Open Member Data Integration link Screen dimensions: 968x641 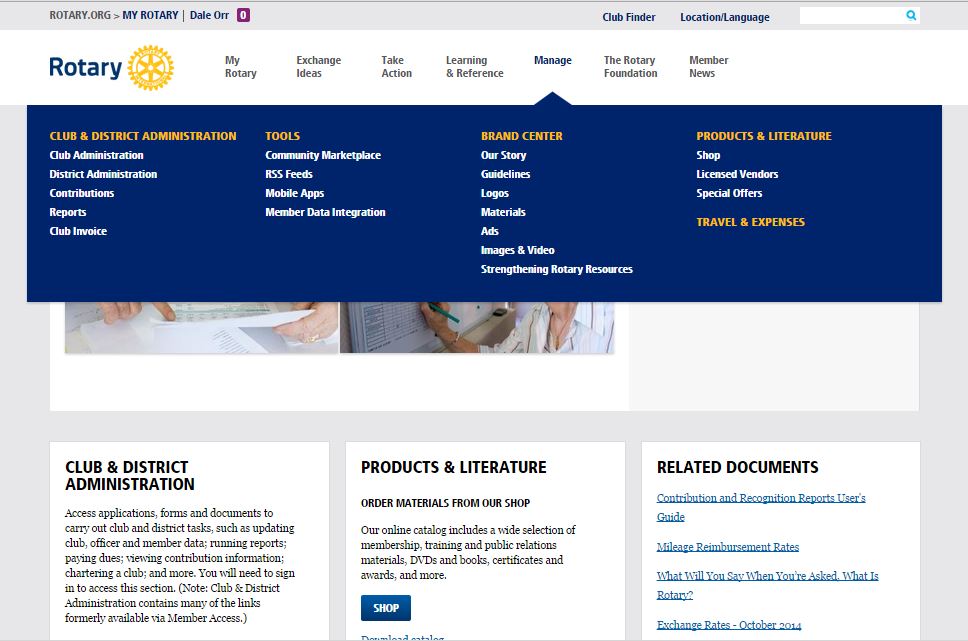[325, 212]
